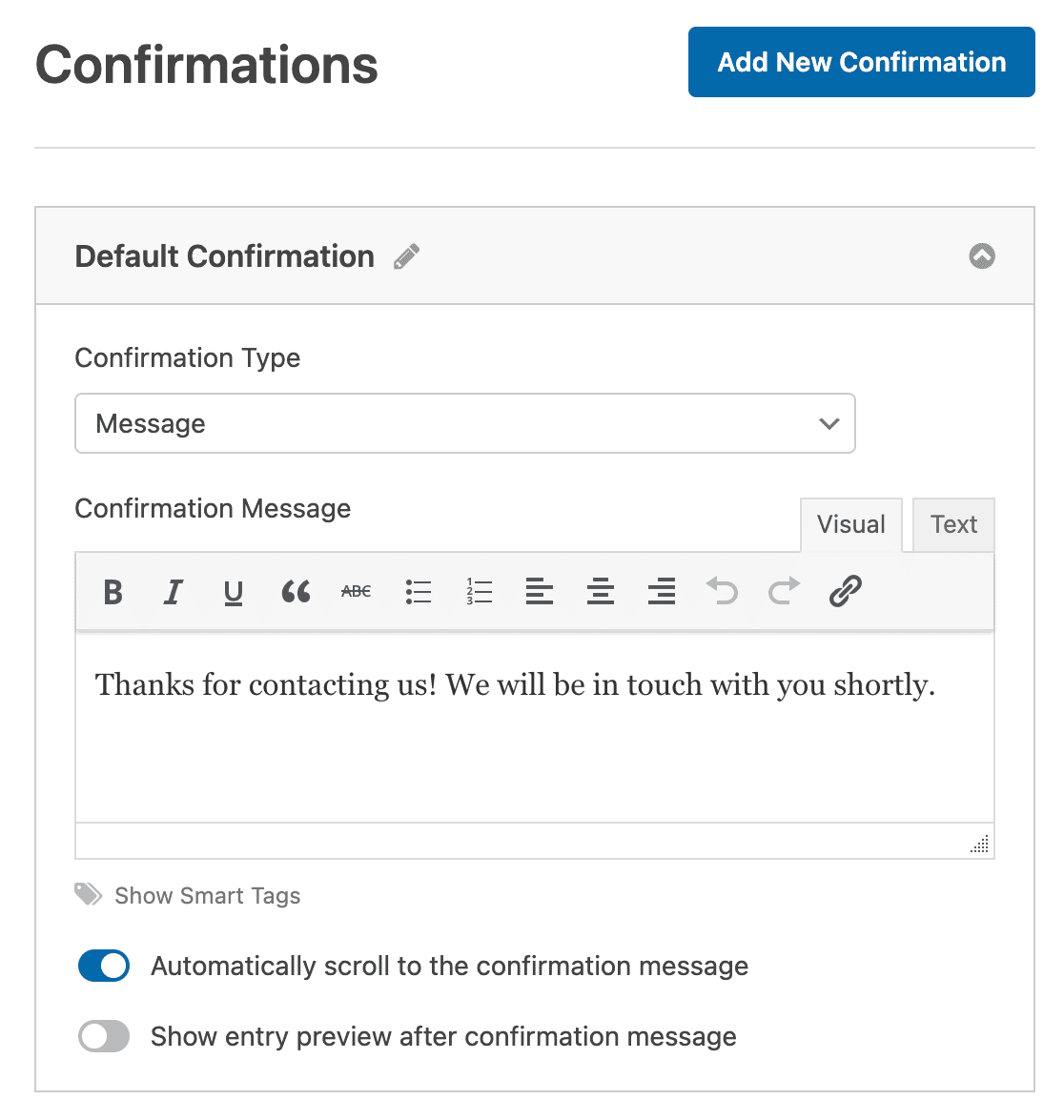Switch to the Text editor tab
Viewport: 1064px width, 1120px height.
pos(953,524)
